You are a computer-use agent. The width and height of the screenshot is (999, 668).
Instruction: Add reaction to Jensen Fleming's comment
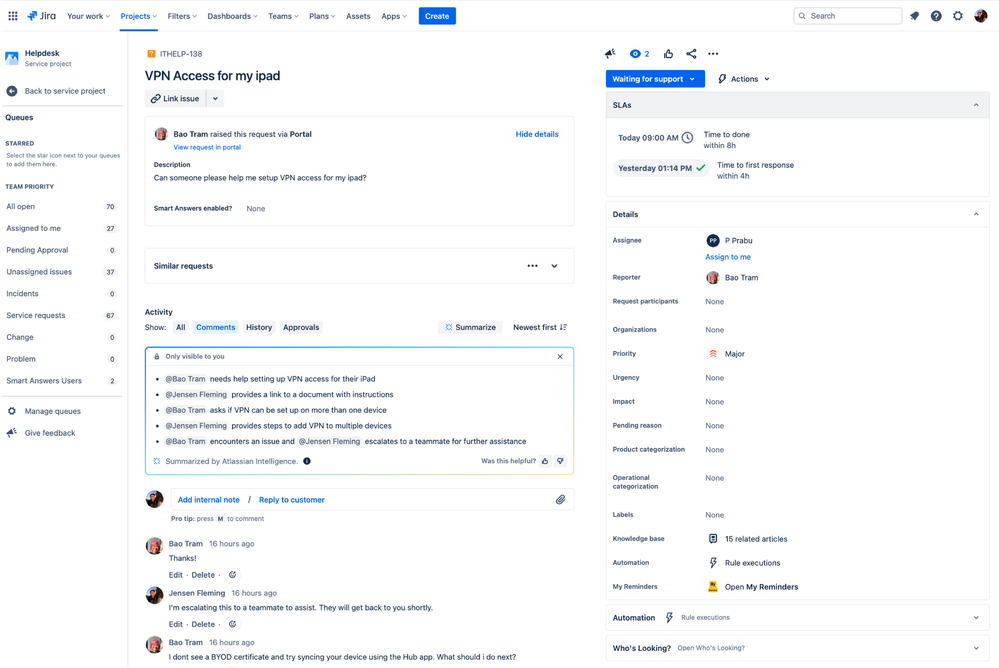(233, 624)
